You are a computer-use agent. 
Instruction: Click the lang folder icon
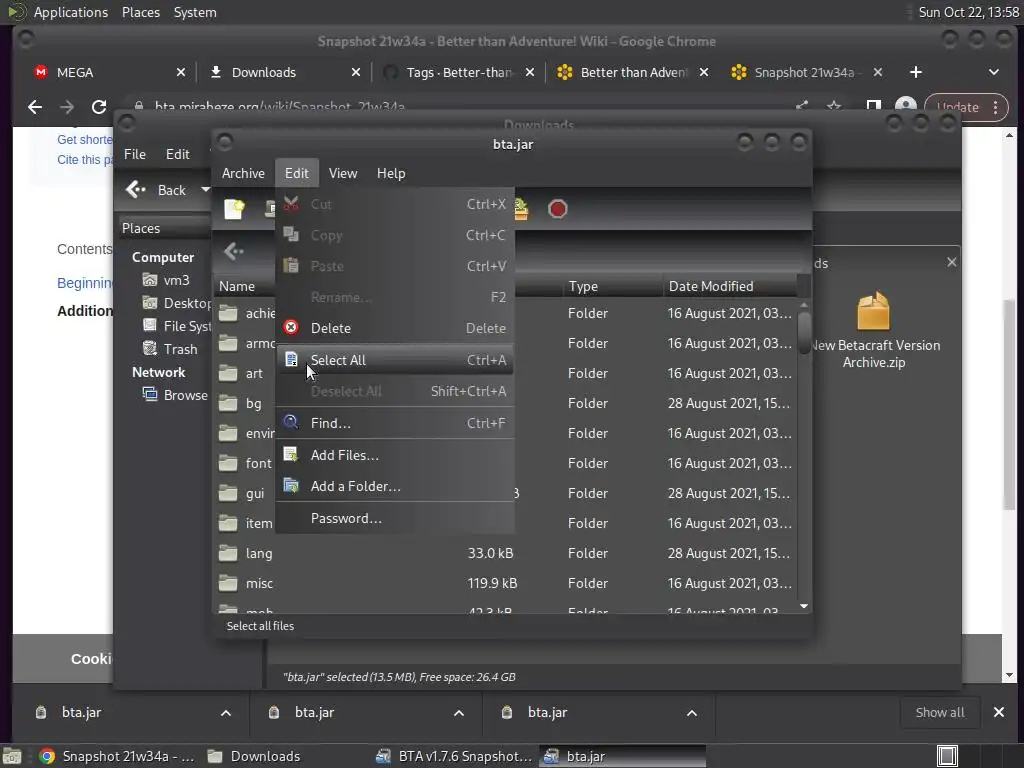pyautogui.click(x=228, y=553)
